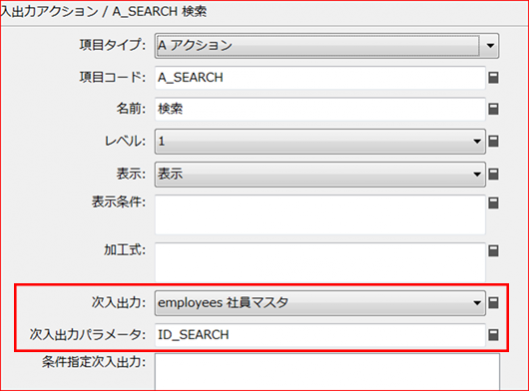Image resolution: width=529 pixels, height=391 pixels.
Task: Click the 次入出力パラメータ field with ID_SEARCH
Action: 320,335
